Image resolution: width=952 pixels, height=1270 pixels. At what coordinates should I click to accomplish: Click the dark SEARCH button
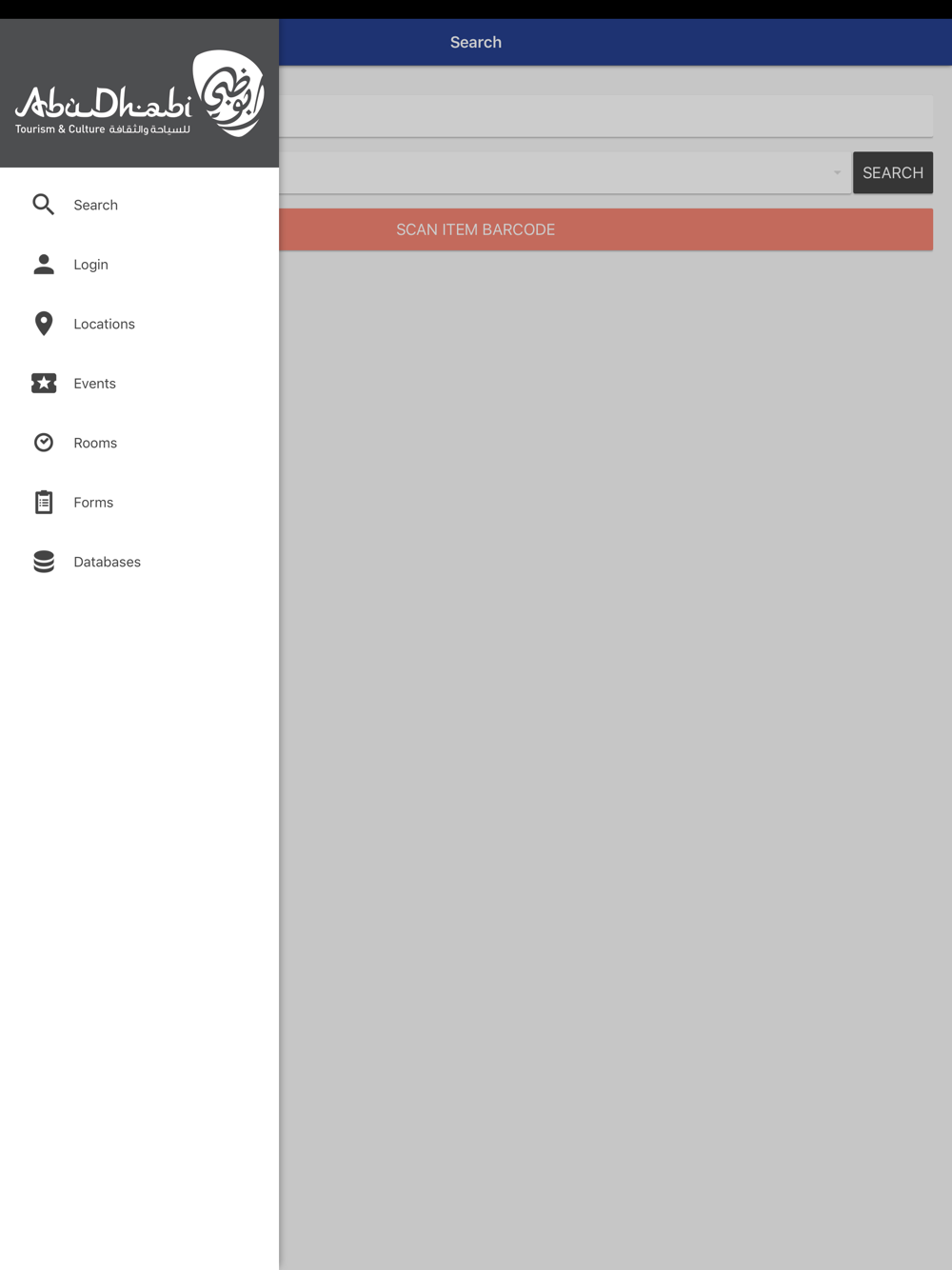[x=893, y=172]
